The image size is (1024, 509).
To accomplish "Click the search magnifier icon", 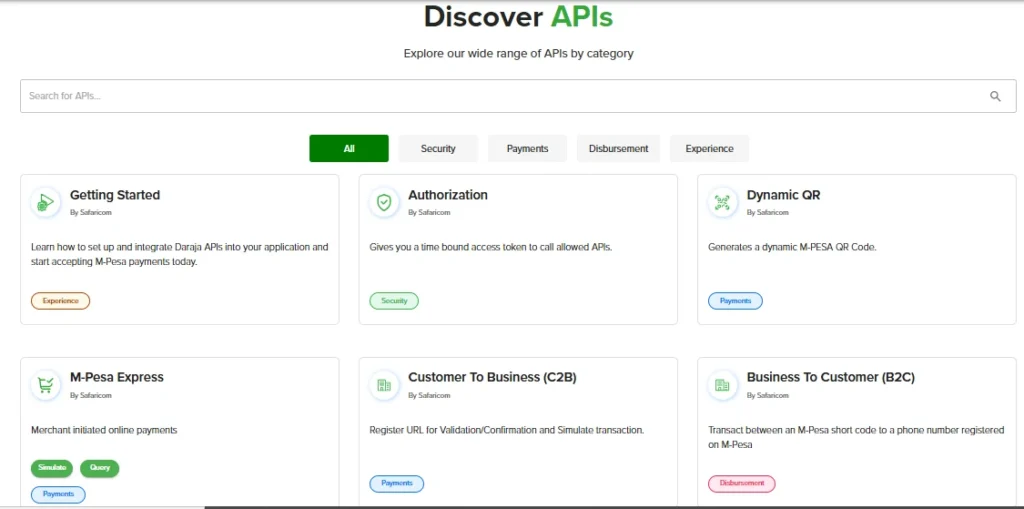I will (995, 96).
